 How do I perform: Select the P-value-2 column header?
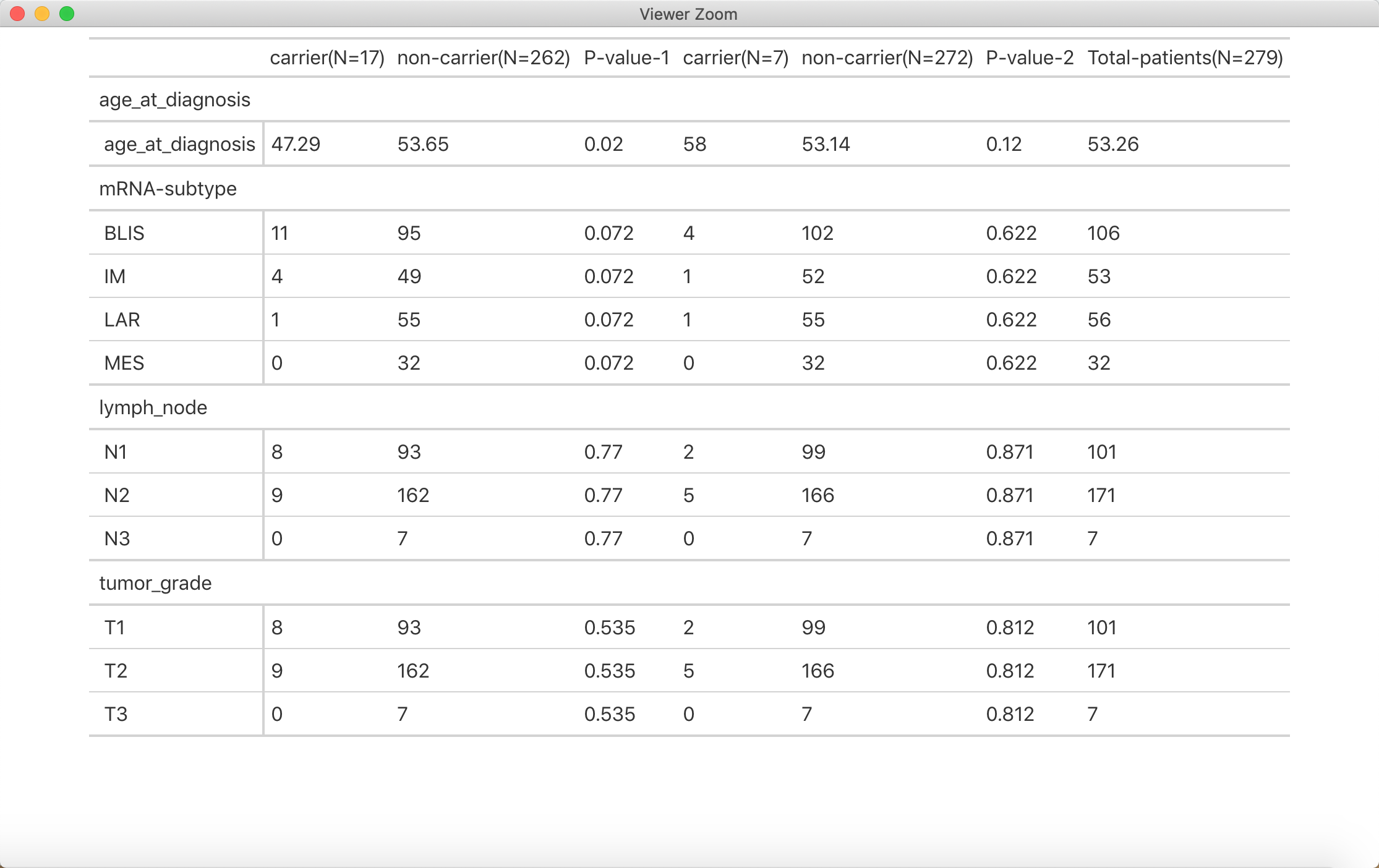tap(1030, 57)
